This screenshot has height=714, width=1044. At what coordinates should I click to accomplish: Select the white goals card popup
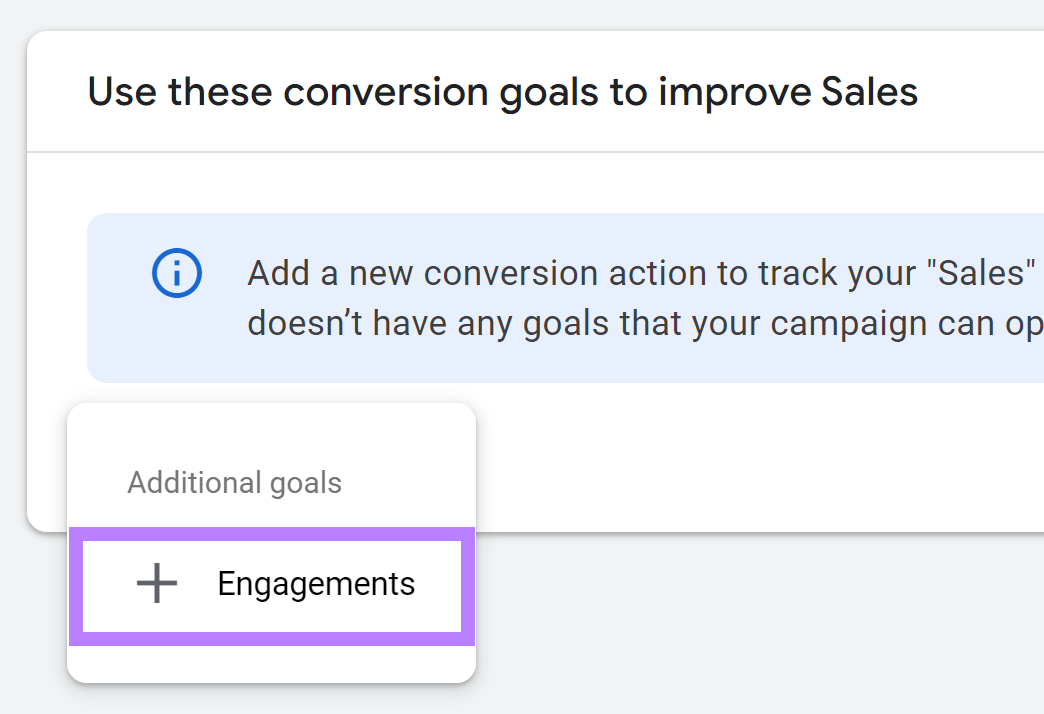[270, 460]
